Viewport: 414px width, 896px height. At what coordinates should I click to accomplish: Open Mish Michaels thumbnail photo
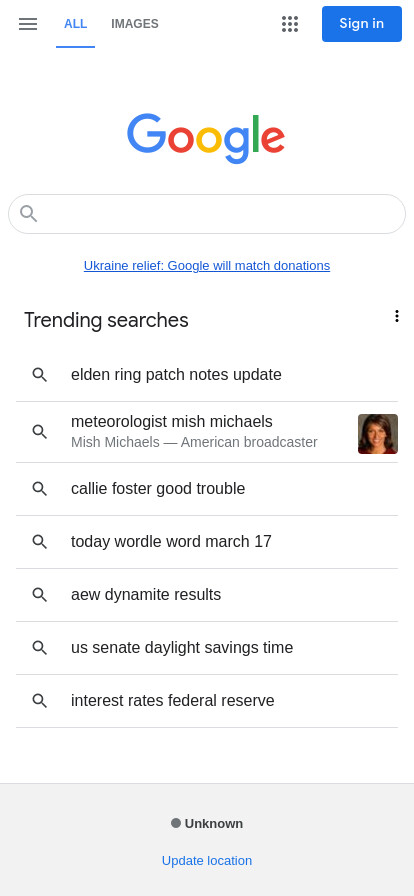pos(378,434)
